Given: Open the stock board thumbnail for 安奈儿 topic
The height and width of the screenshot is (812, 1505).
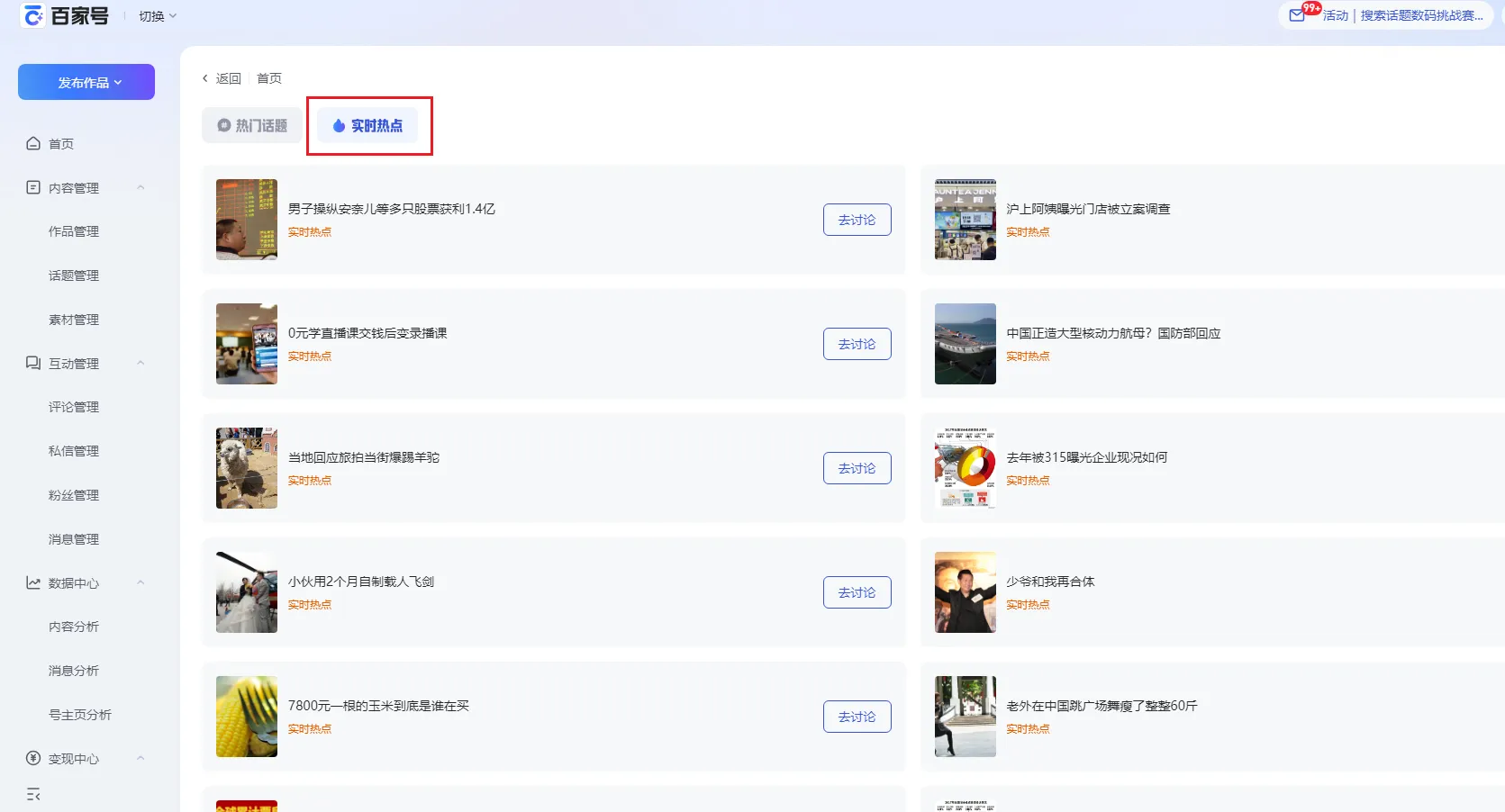Looking at the screenshot, I should pos(247,220).
